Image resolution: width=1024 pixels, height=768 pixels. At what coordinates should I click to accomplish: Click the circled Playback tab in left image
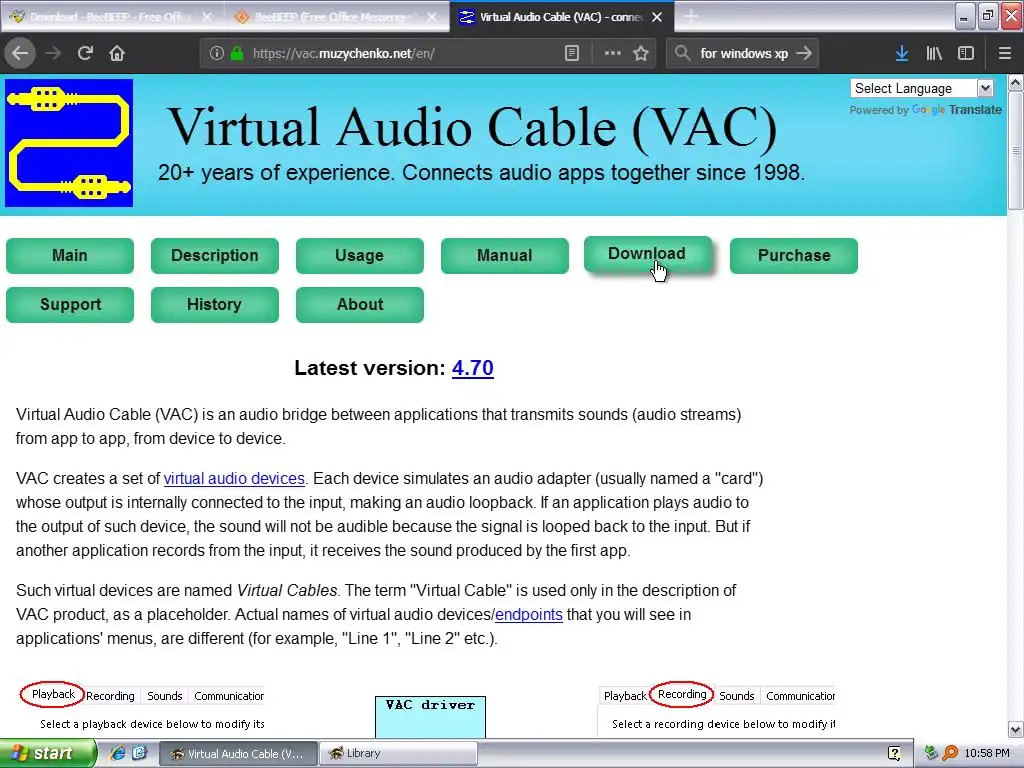52,694
